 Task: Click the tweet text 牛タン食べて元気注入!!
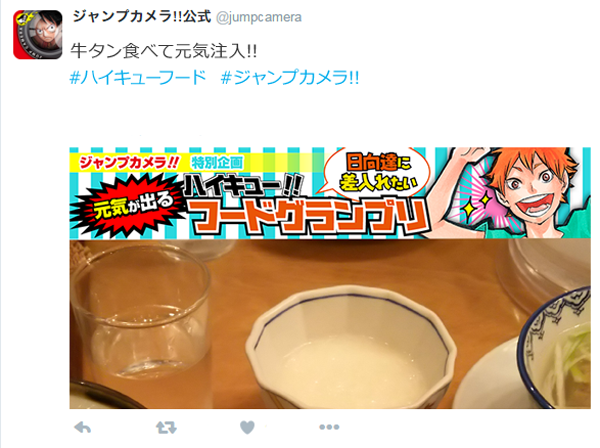[164, 51]
